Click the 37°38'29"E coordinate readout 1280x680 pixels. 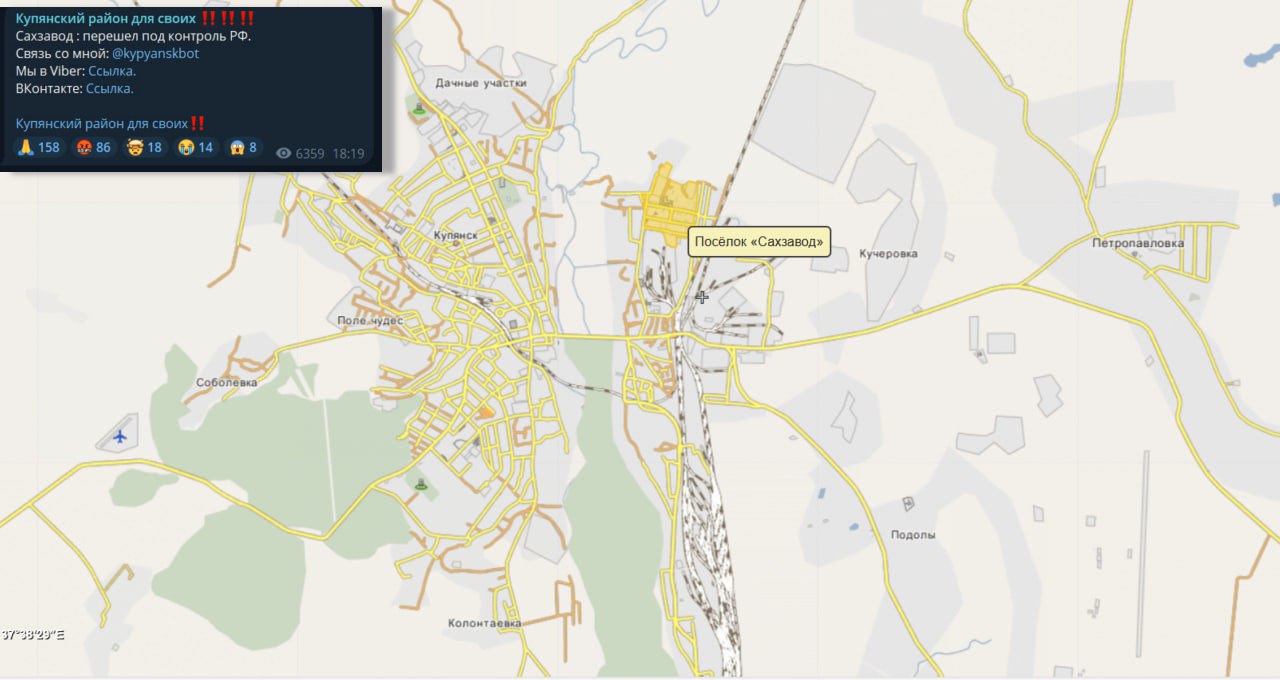point(34,634)
